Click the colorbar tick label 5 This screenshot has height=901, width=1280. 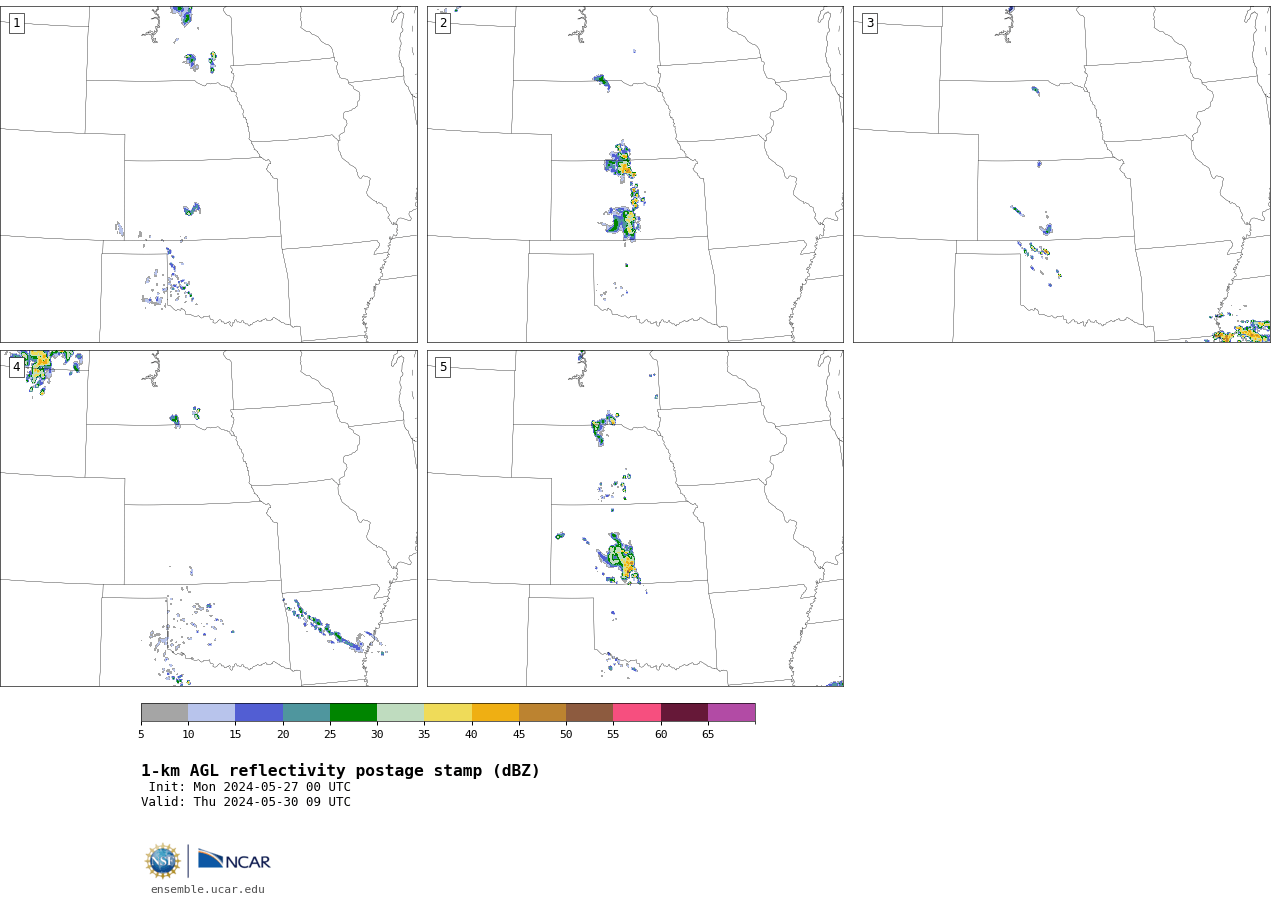coord(141,735)
